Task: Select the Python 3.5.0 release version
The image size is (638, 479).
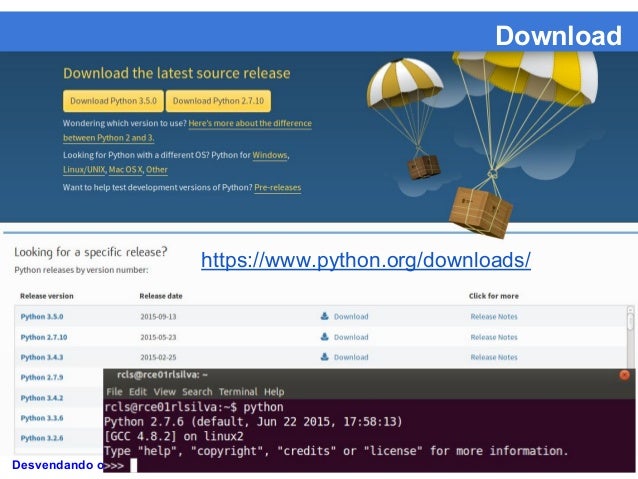Action: [42, 317]
